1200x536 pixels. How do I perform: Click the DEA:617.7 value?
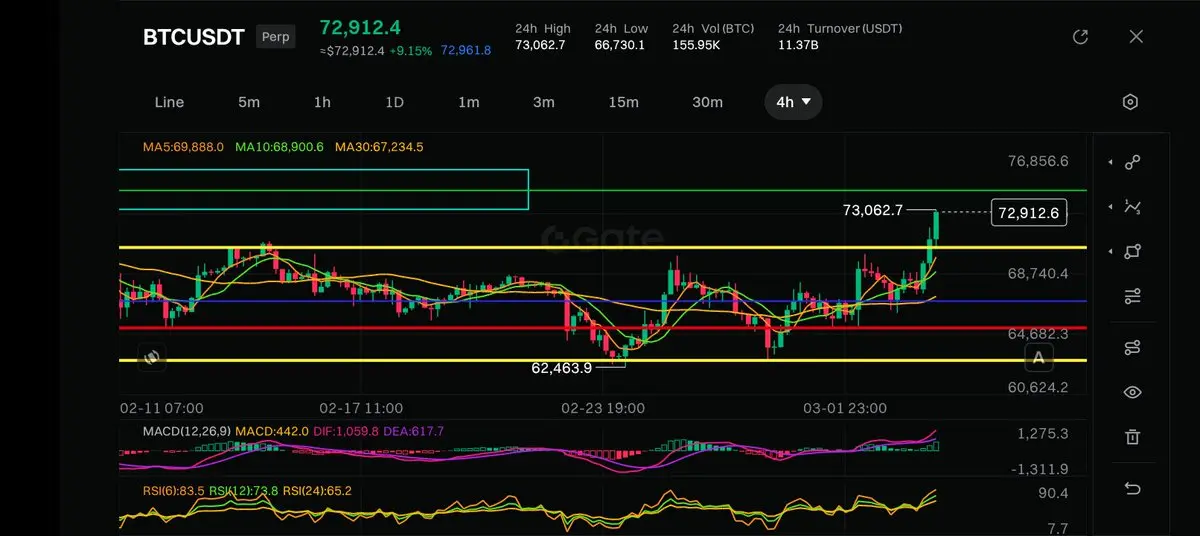(x=416, y=431)
